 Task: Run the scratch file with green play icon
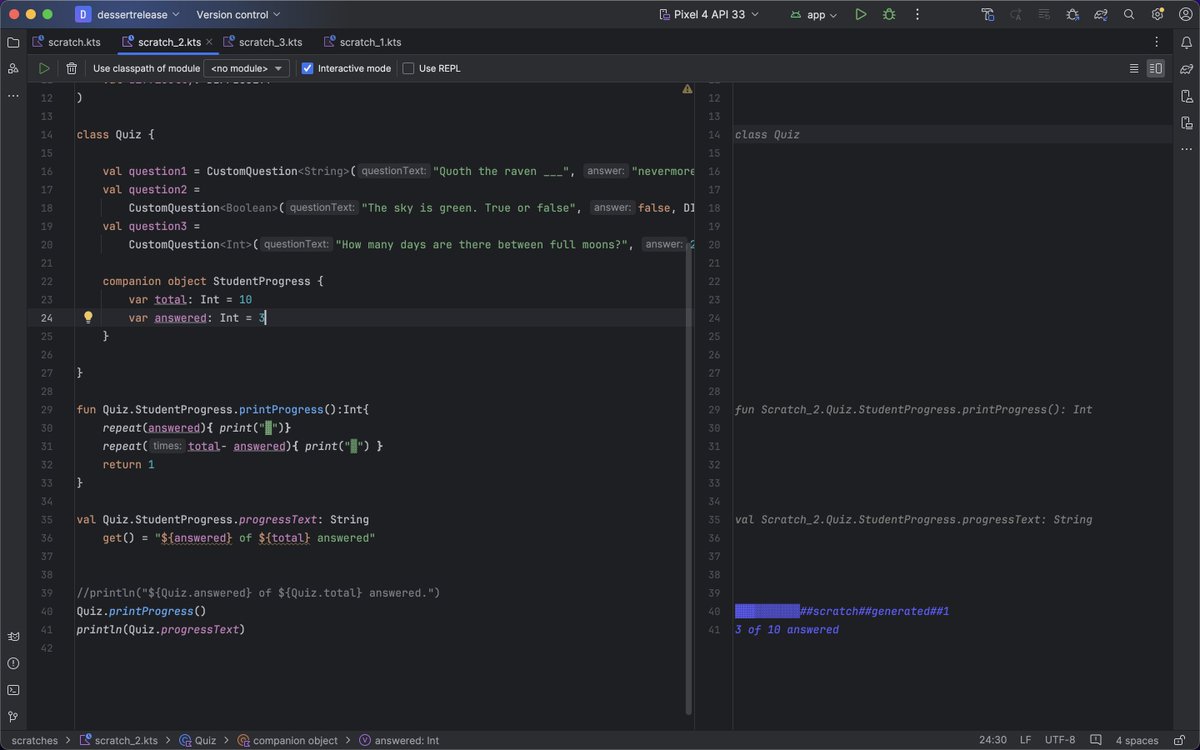click(x=44, y=68)
